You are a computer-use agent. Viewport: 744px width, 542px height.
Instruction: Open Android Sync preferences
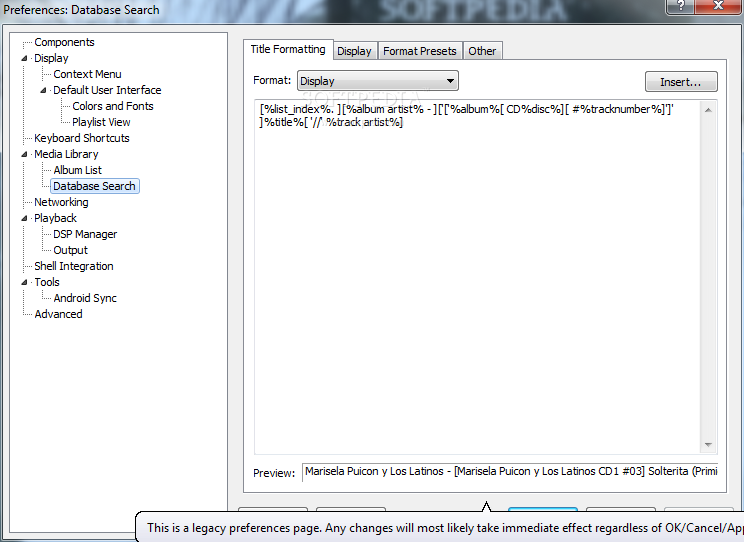85,298
